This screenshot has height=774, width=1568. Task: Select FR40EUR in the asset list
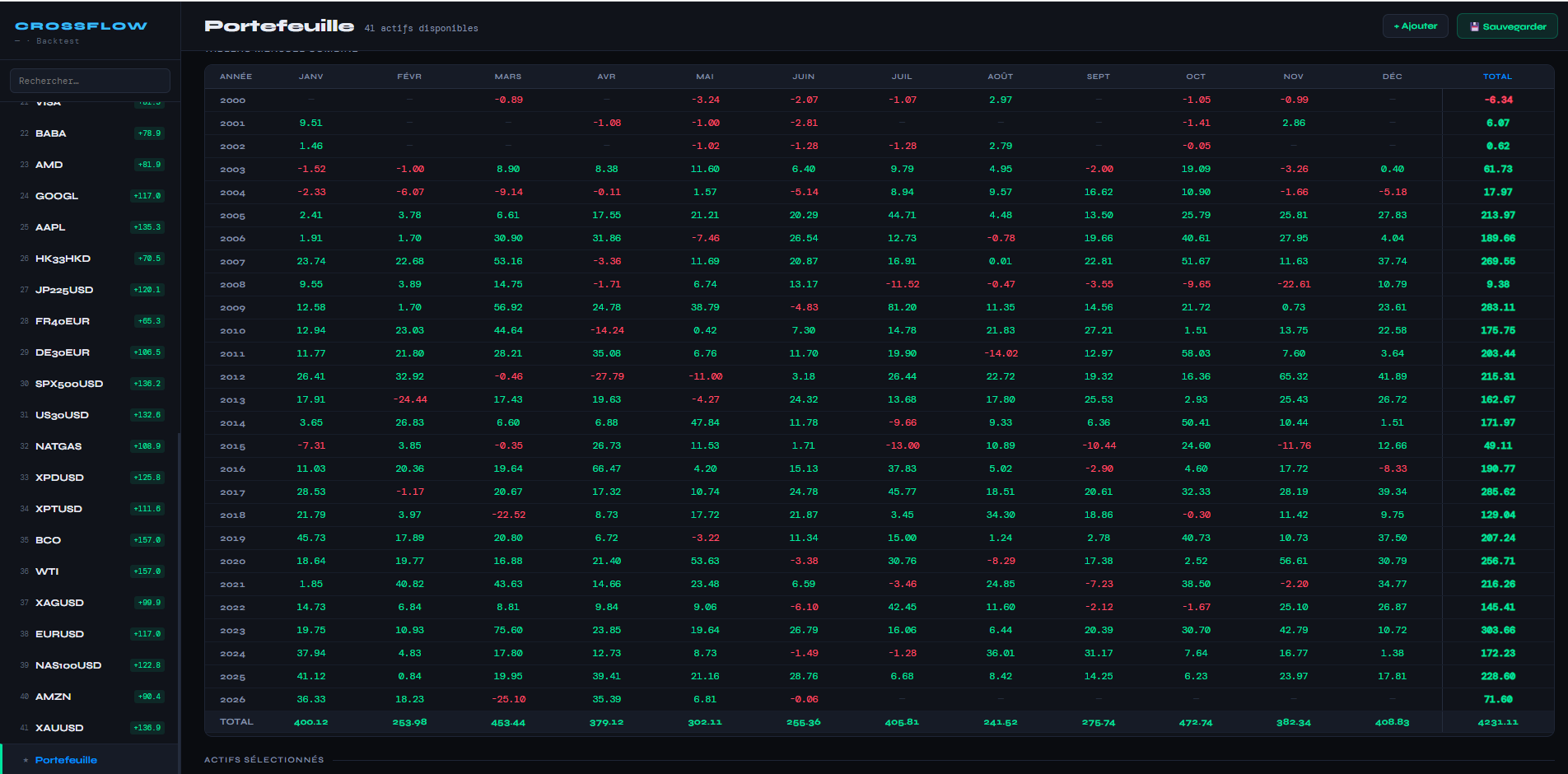click(x=90, y=321)
